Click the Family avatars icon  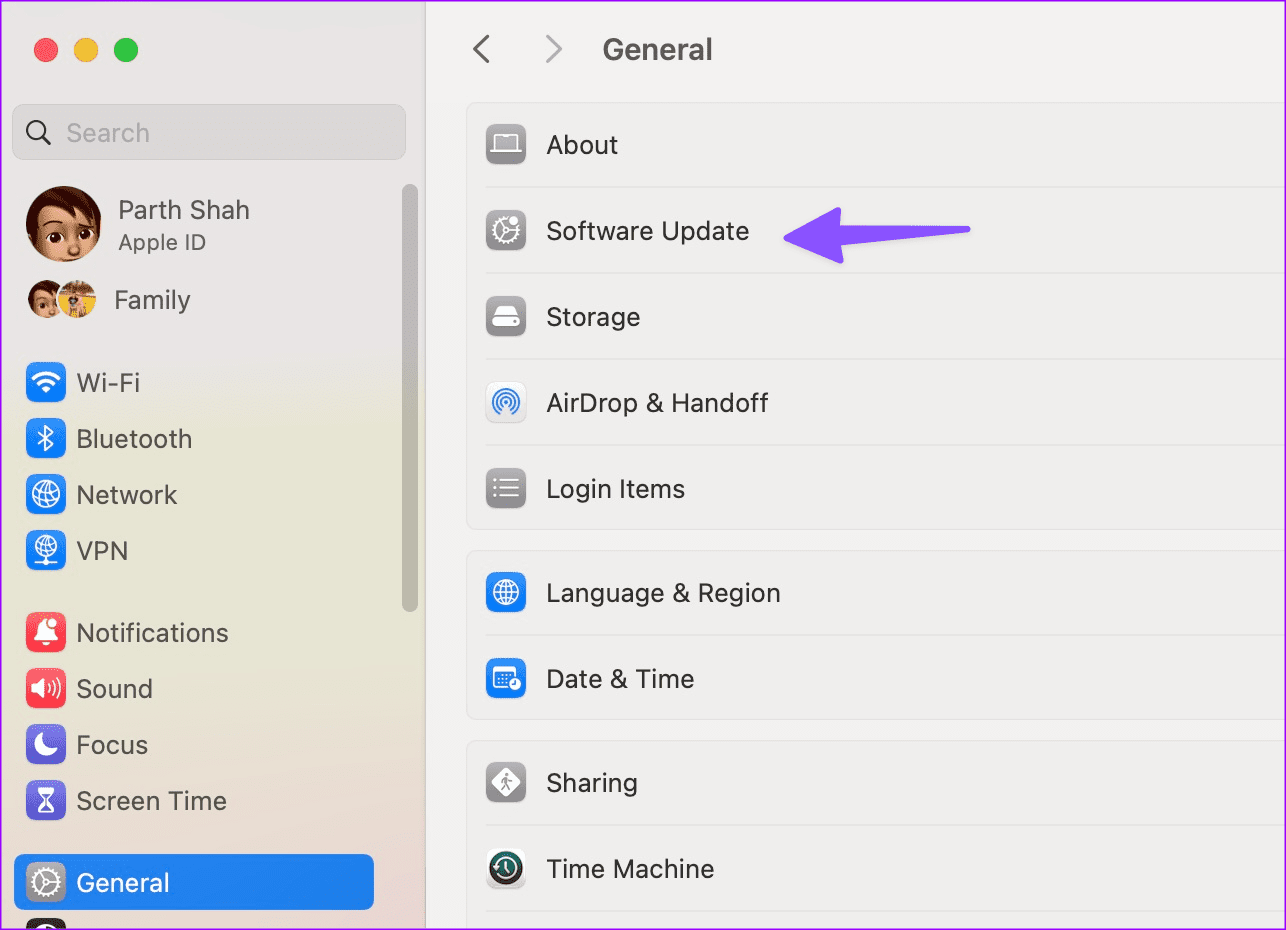pos(62,299)
